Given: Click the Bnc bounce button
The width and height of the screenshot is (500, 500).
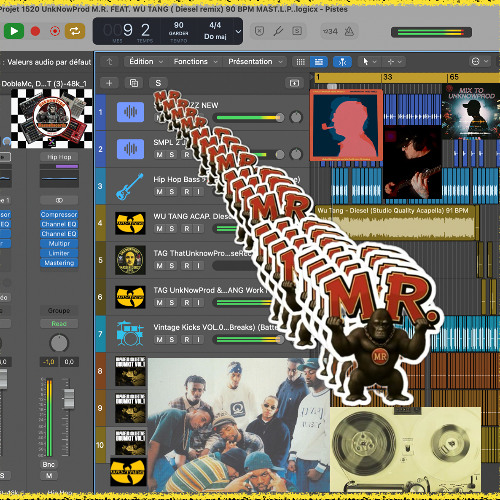Looking at the screenshot, I should click(x=49, y=464).
